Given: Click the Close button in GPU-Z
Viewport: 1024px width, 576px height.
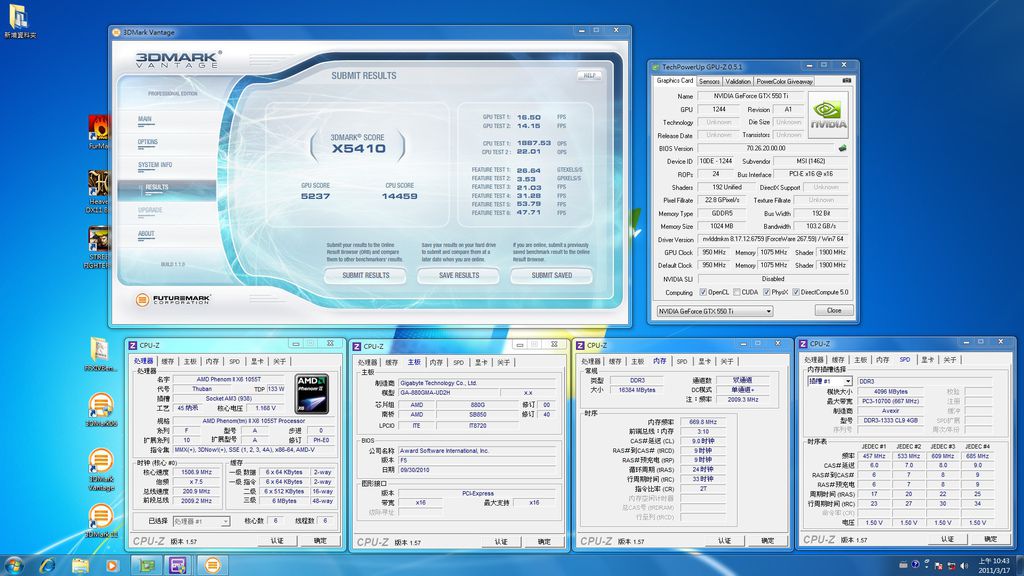Looking at the screenshot, I should tap(834, 311).
